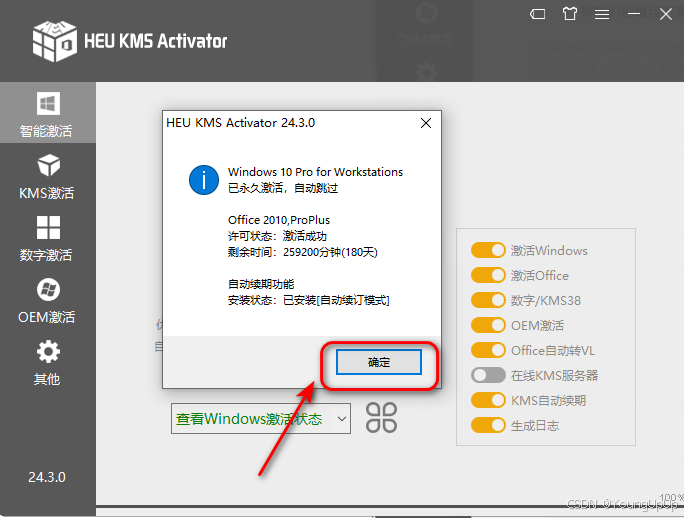Open the 数字激活 digital activation tab
The height and width of the screenshot is (518, 684).
[47, 239]
